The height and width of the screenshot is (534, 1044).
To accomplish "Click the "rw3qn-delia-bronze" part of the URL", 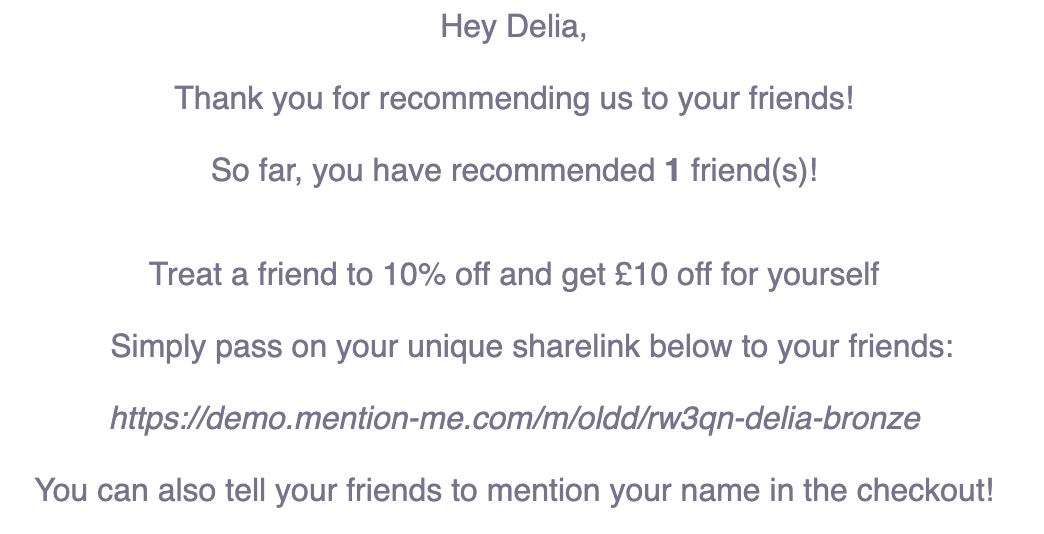I will click(783, 418).
